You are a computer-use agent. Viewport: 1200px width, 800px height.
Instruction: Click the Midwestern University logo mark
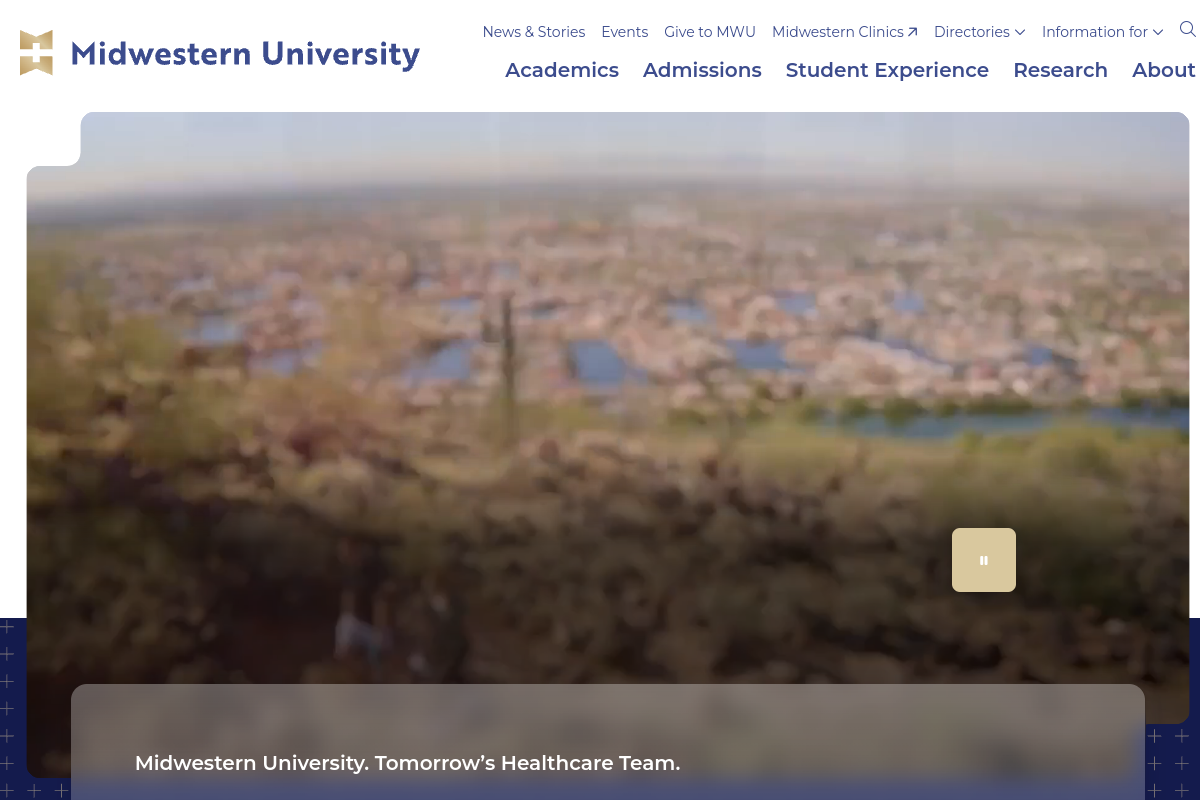click(37, 52)
